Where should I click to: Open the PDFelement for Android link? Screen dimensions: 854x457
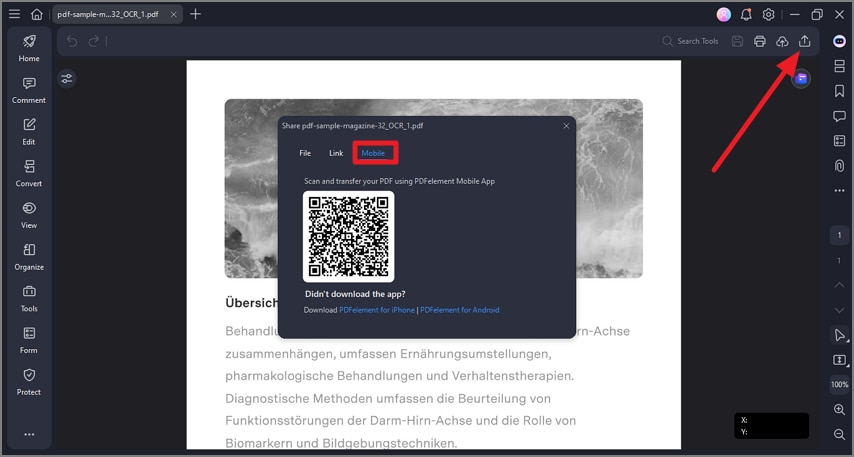tap(460, 310)
